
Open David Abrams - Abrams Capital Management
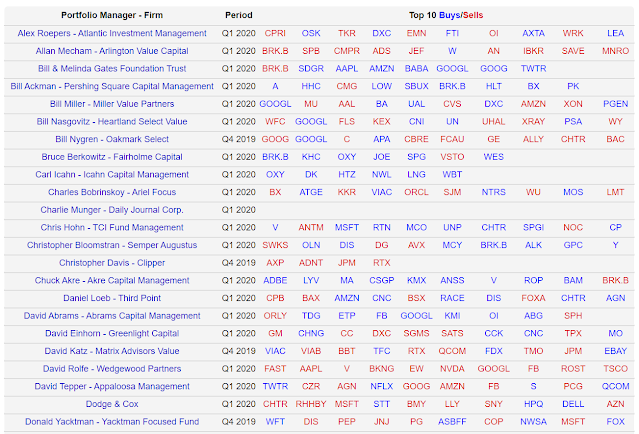(112, 316)
